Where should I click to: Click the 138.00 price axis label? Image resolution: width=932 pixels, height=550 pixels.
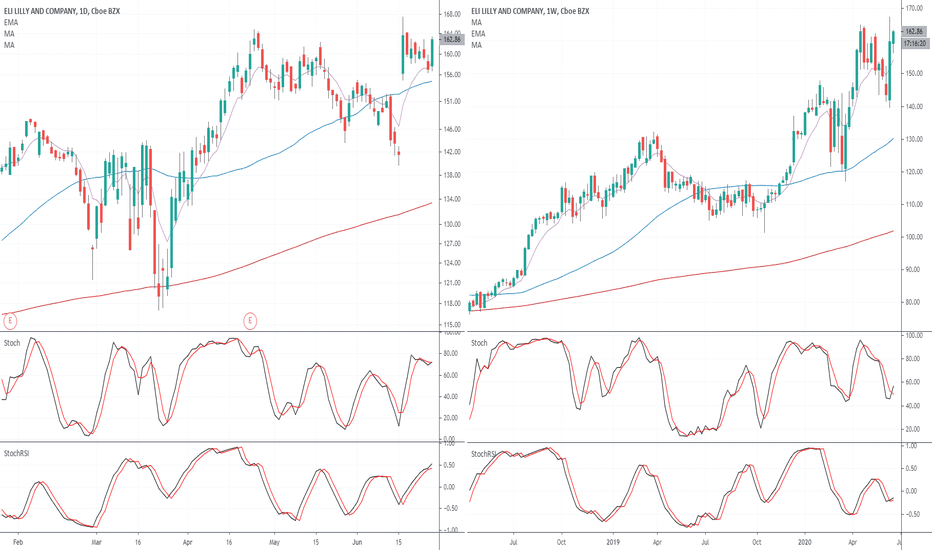[452, 175]
